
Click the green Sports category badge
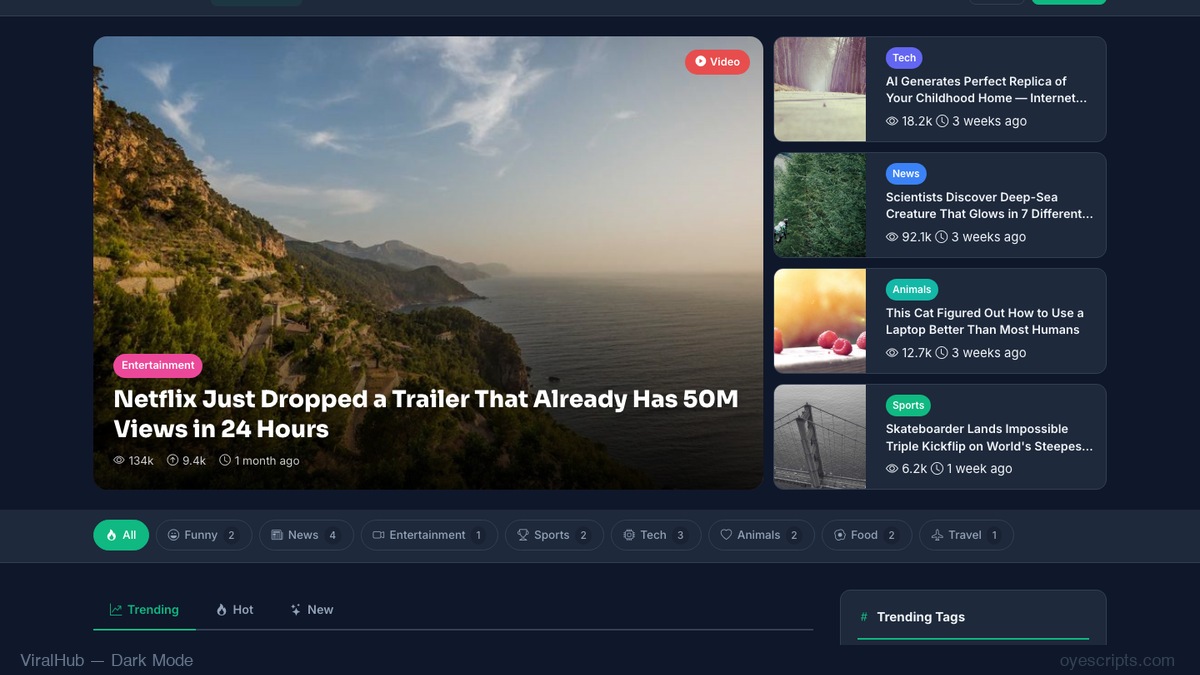click(x=908, y=406)
